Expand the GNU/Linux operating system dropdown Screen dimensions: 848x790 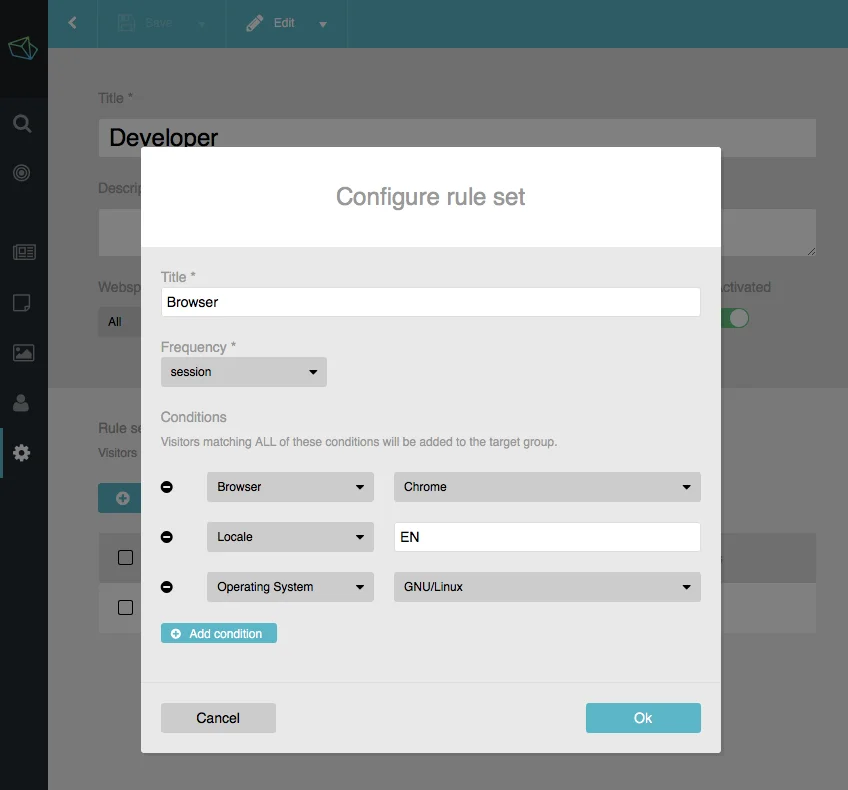pos(547,587)
